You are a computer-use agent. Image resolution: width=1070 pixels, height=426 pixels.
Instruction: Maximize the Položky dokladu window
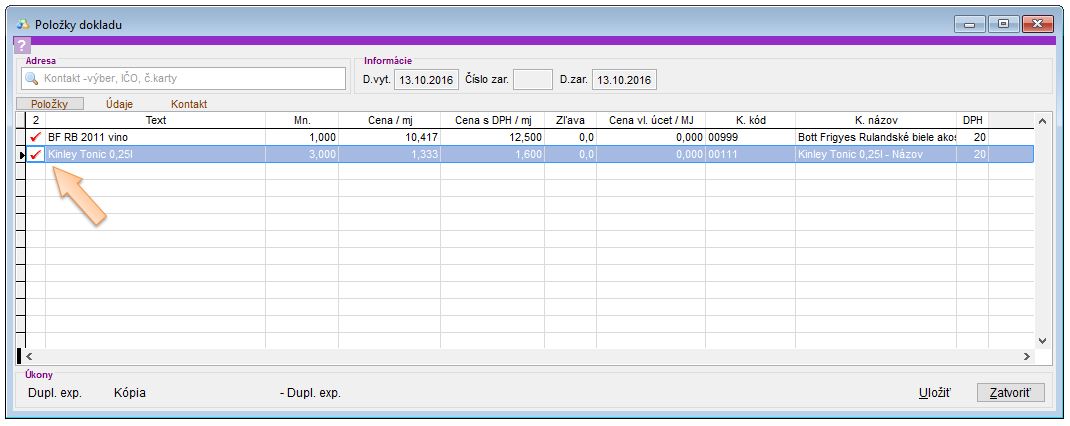point(1004,24)
